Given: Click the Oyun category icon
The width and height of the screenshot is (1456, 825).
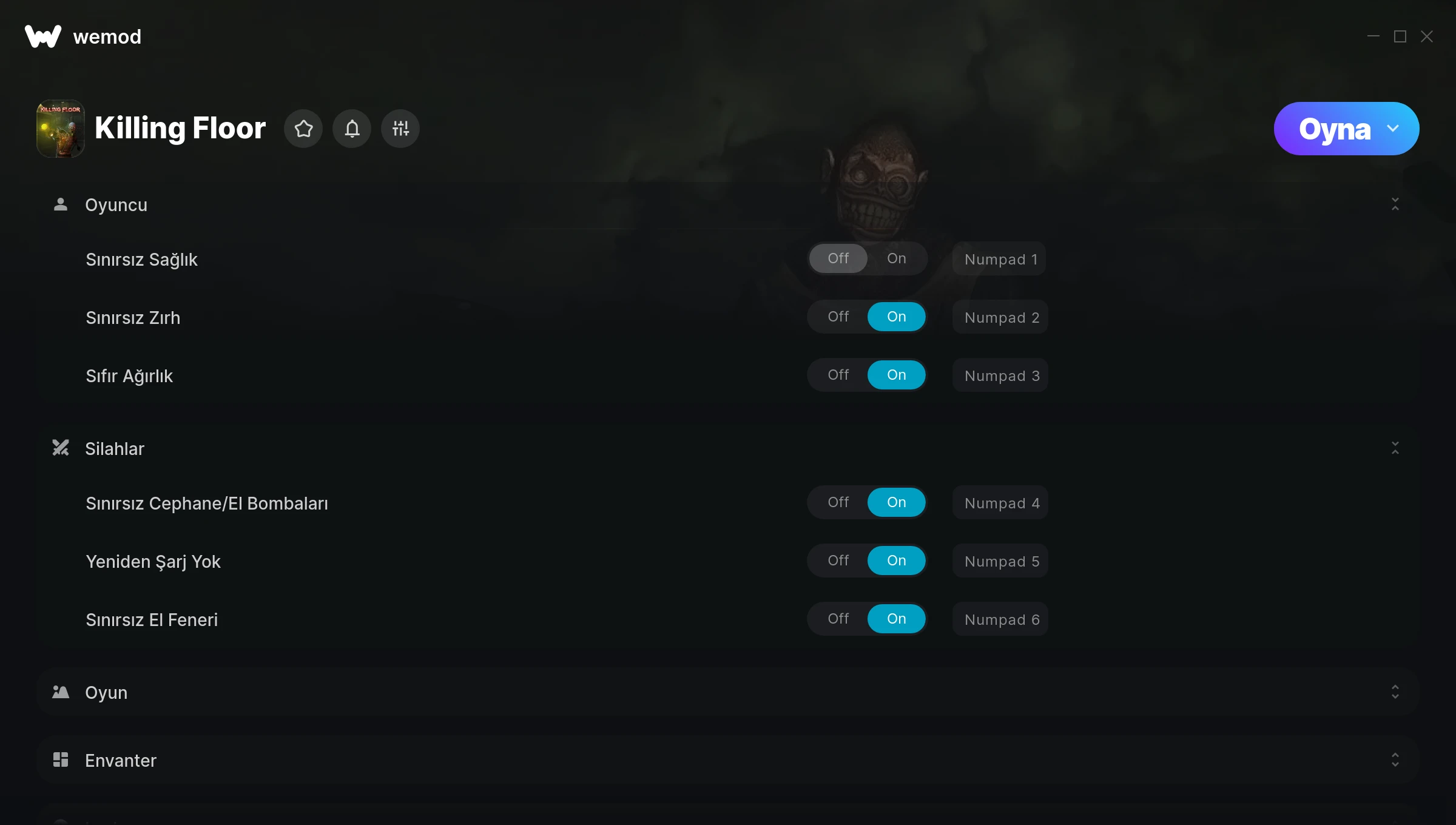Looking at the screenshot, I should 61,692.
